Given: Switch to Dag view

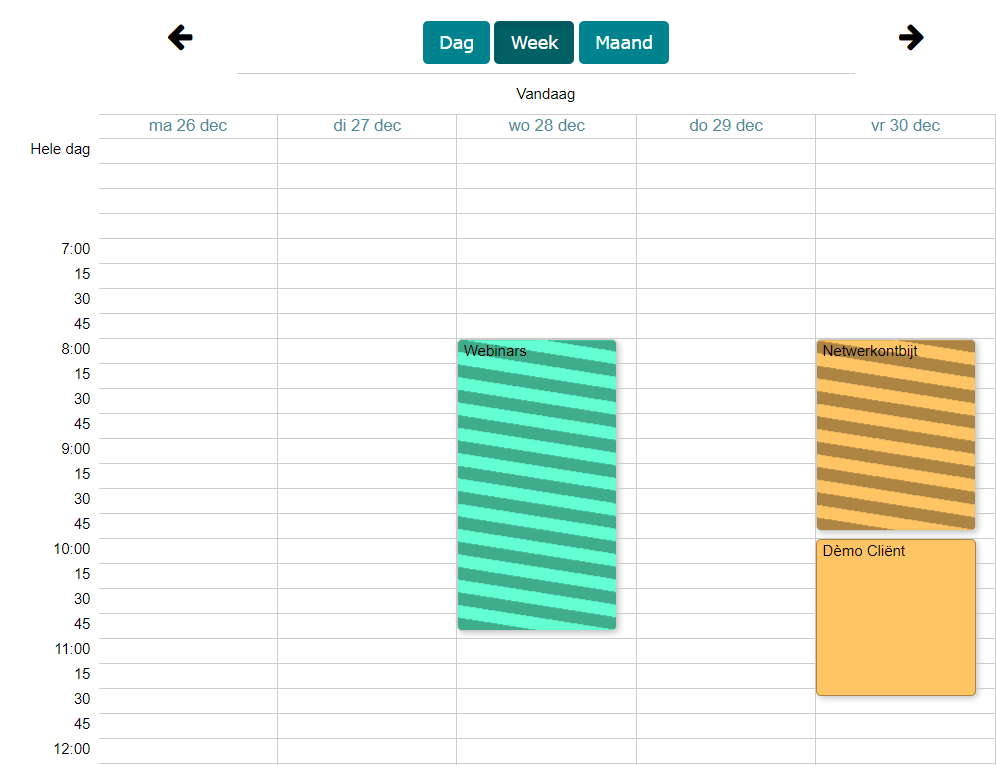Looking at the screenshot, I should [x=456, y=43].
